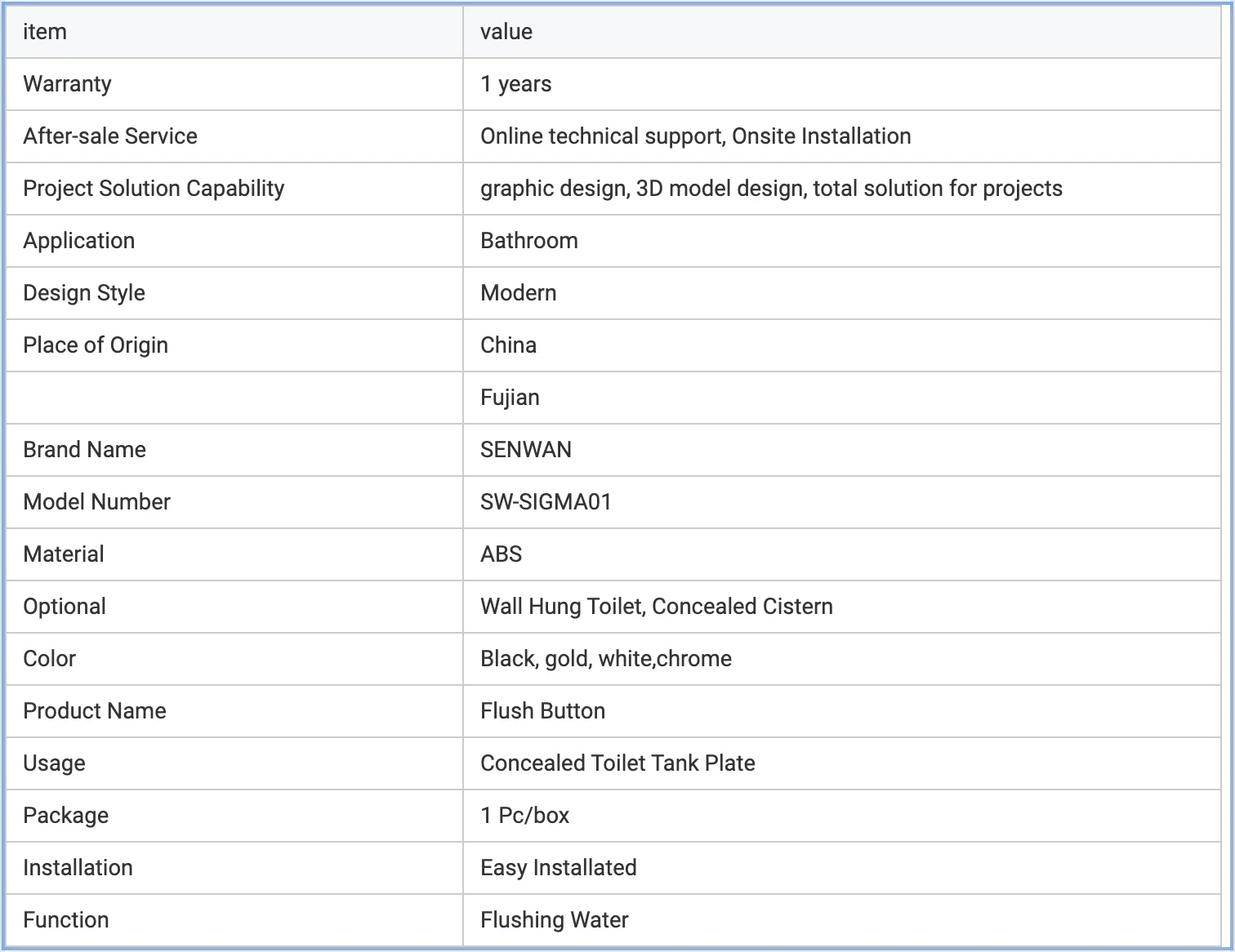
Task: Click the 'Fujian' value cell
Action: [x=510, y=398]
